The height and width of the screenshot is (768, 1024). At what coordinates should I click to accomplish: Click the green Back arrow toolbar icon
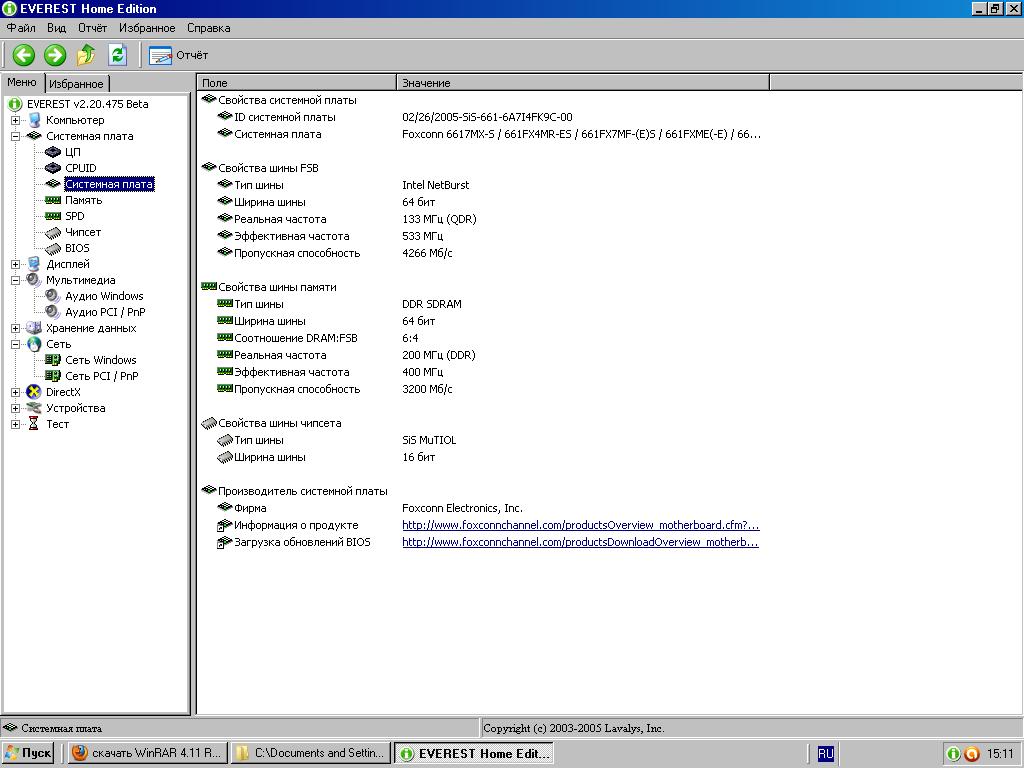[23, 55]
